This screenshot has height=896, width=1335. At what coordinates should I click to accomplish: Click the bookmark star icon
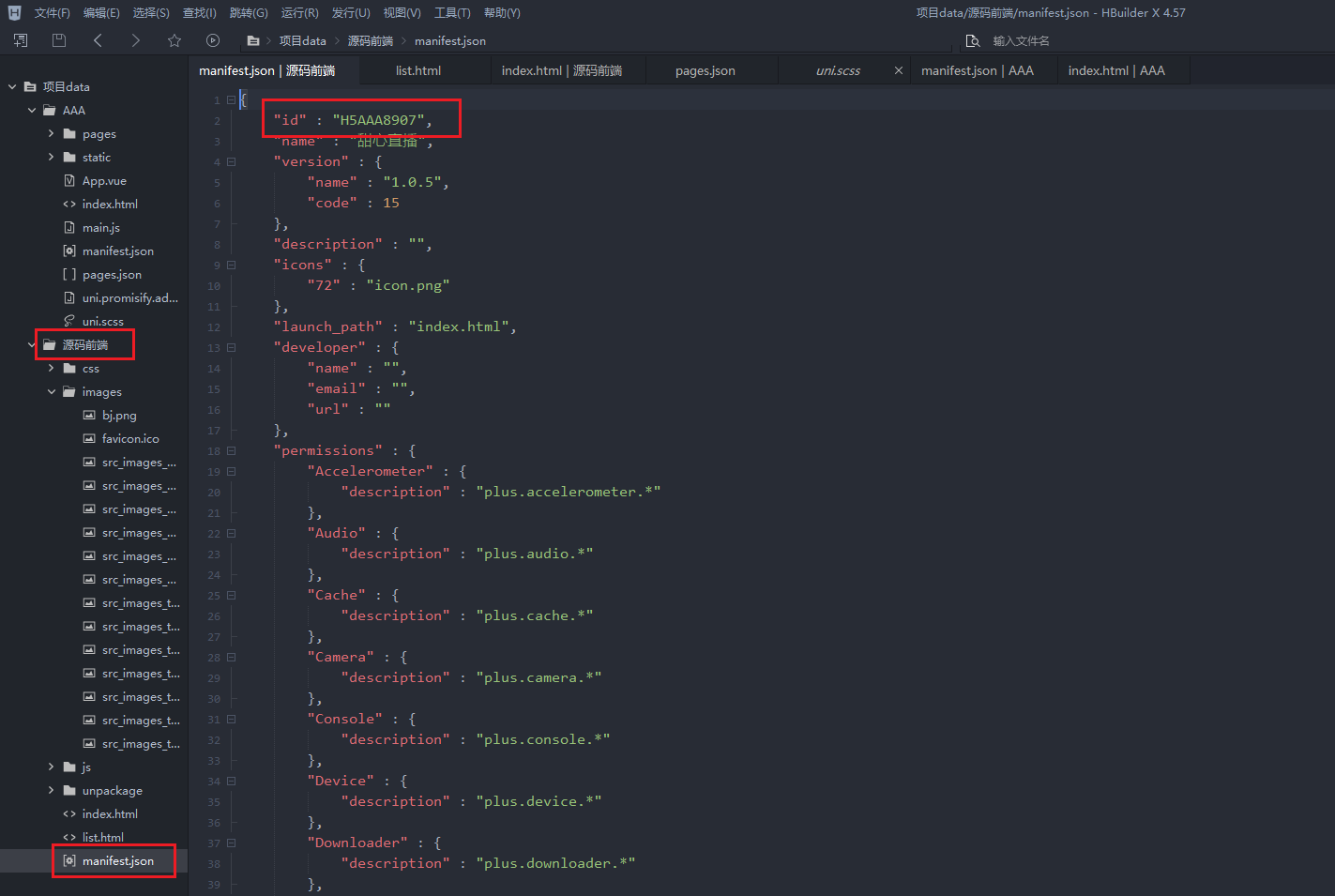click(x=174, y=40)
